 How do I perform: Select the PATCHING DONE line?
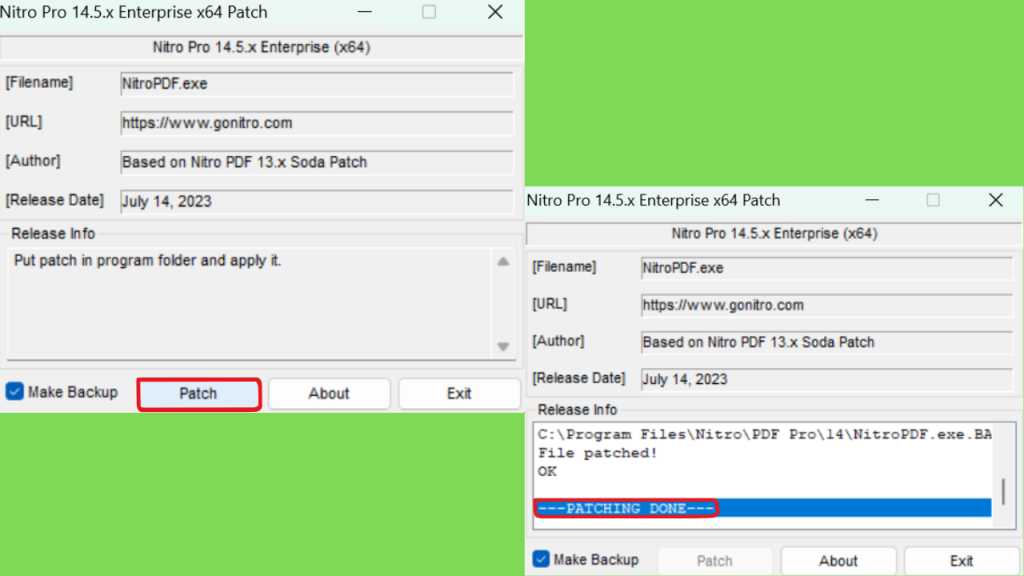click(763, 508)
